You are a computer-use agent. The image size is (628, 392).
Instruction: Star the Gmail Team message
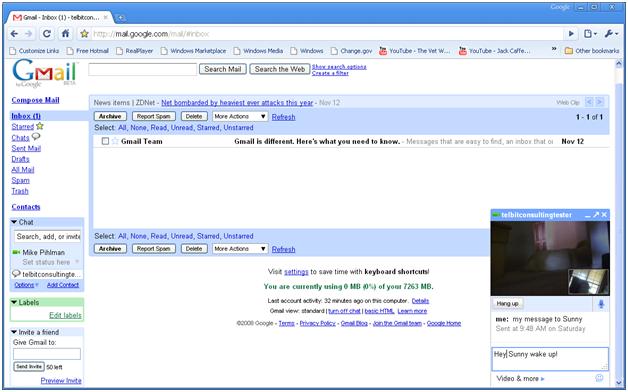click(115, 141)
